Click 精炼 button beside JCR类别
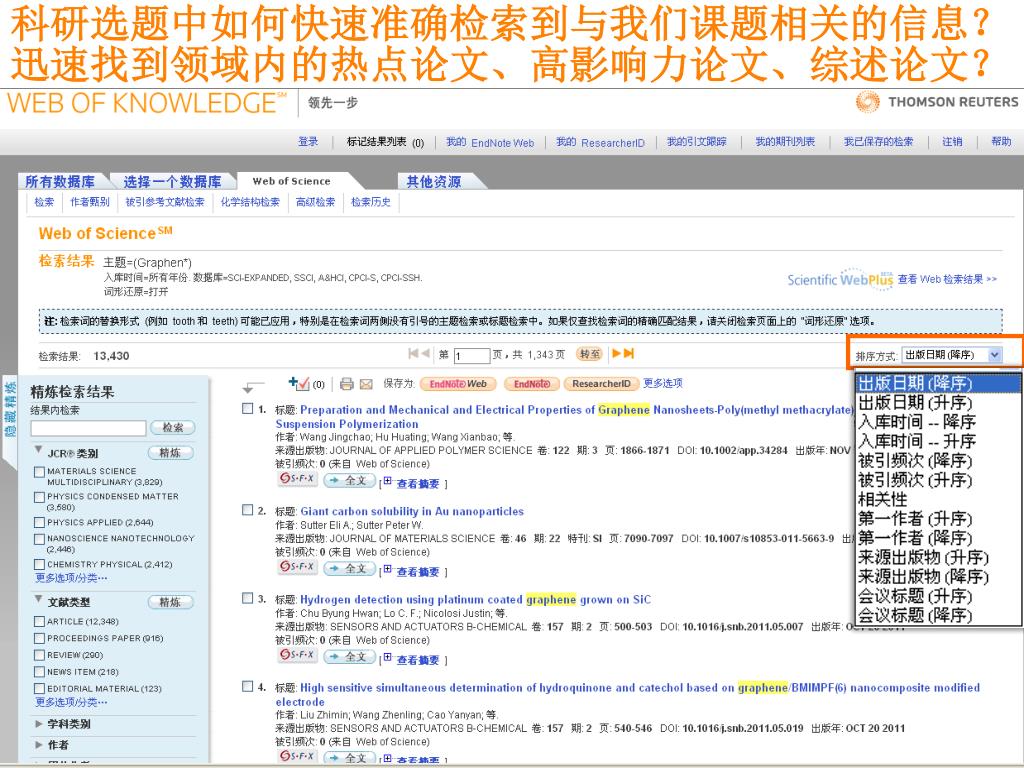The height and width of the screenshot is (768, 1024). 170,453
